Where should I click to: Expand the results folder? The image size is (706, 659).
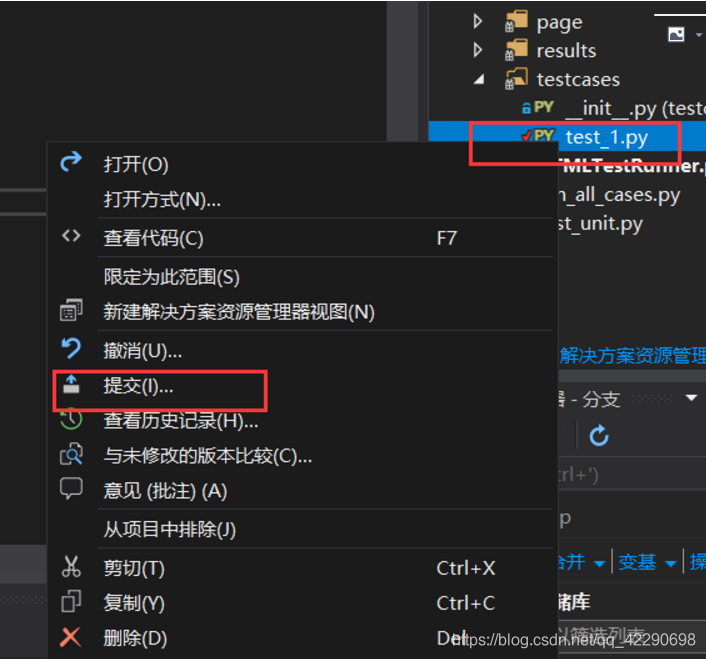(x=478, y=50)
